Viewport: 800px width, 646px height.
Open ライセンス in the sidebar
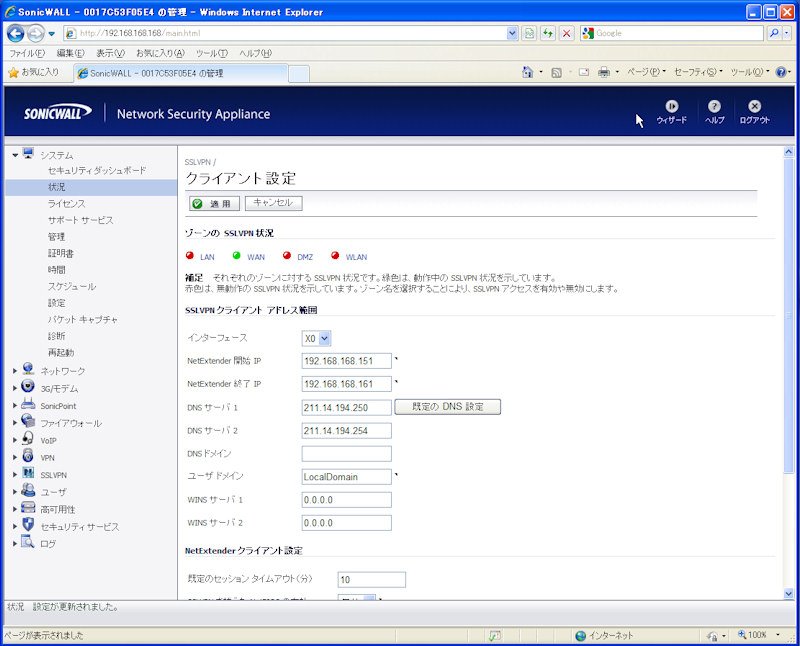tap(66, 204)
